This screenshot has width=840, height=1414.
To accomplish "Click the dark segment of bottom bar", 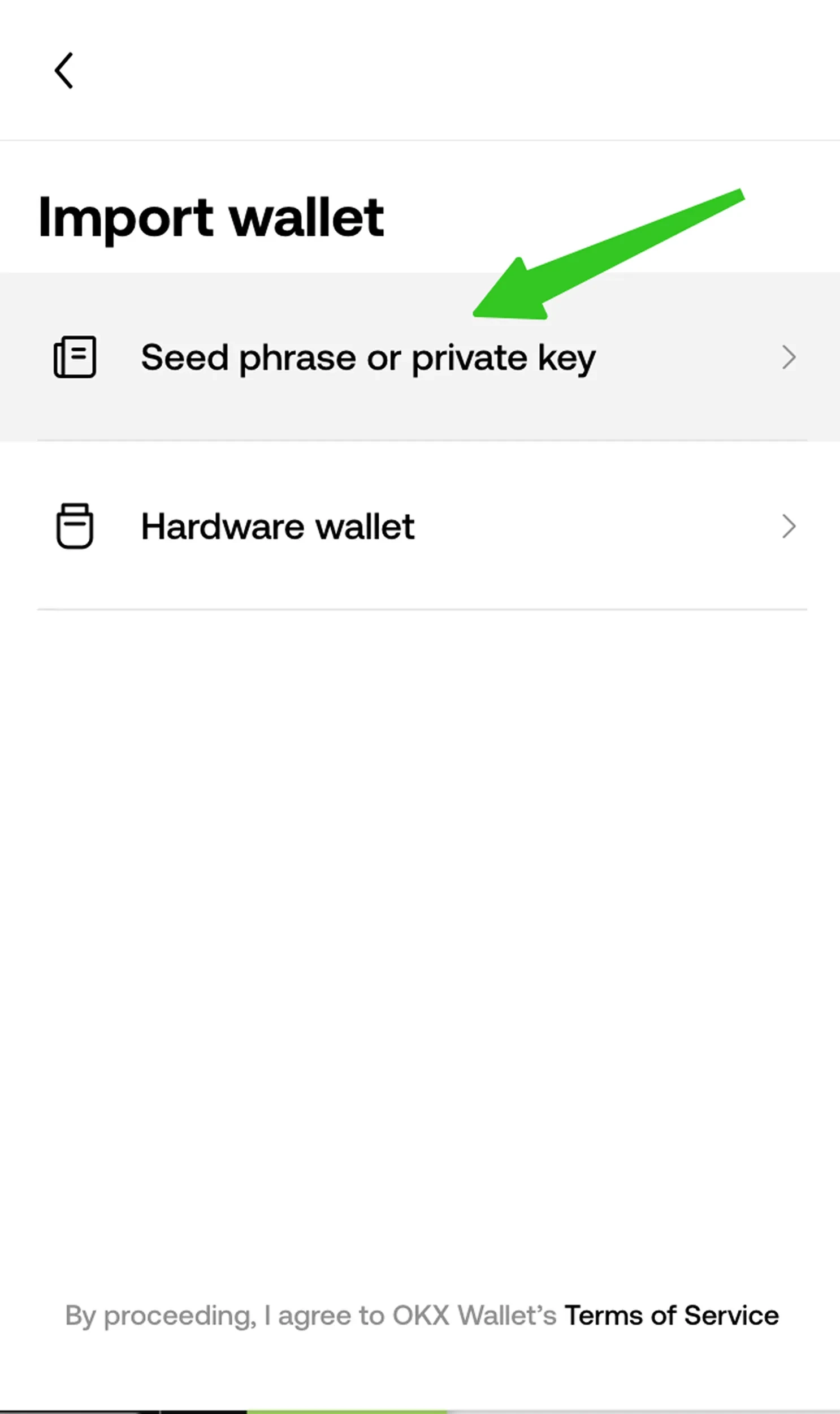I will pyautogui.click(x=123, y=1411).
